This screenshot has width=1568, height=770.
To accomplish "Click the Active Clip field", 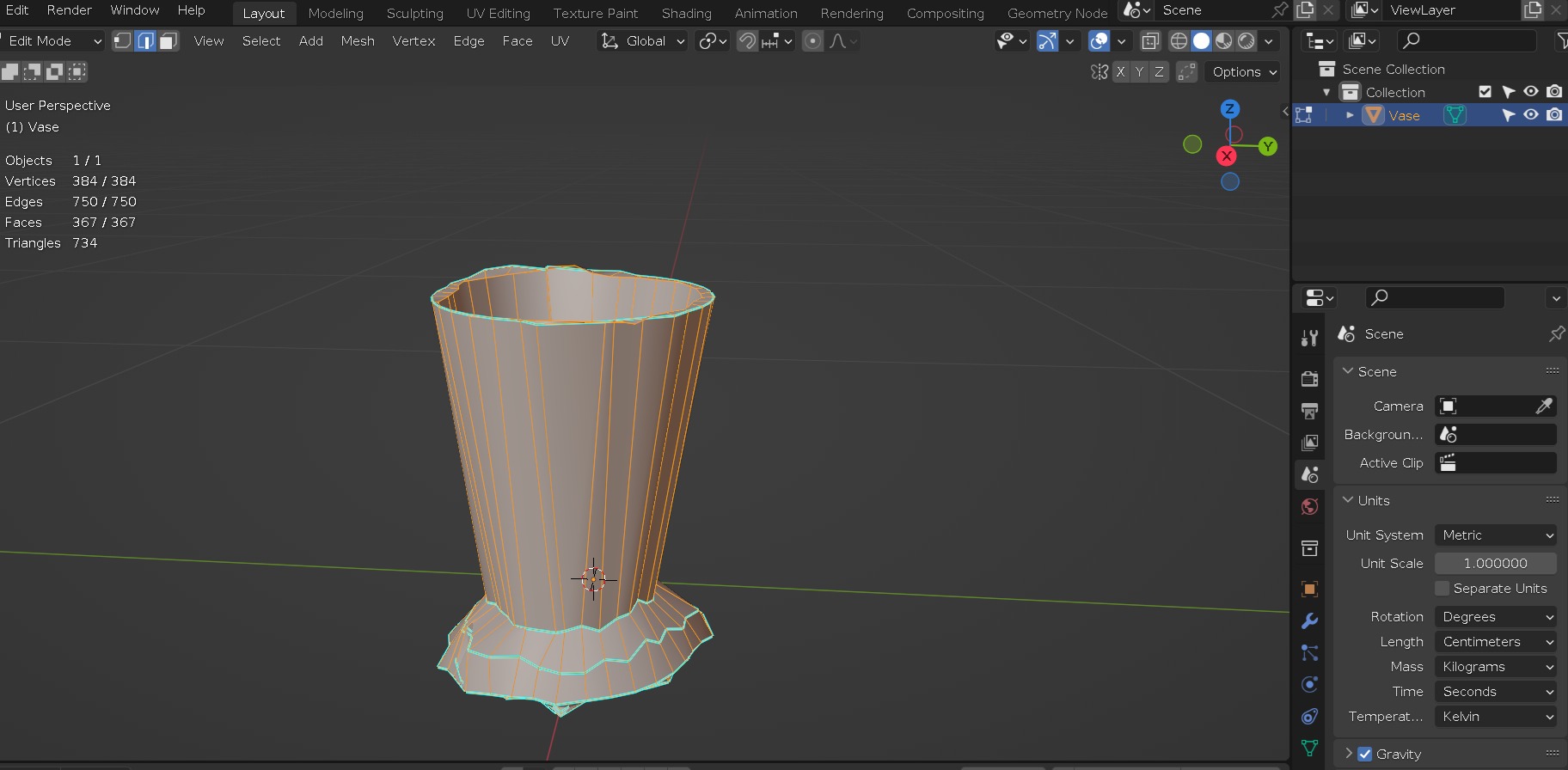I will point(1496,462).
